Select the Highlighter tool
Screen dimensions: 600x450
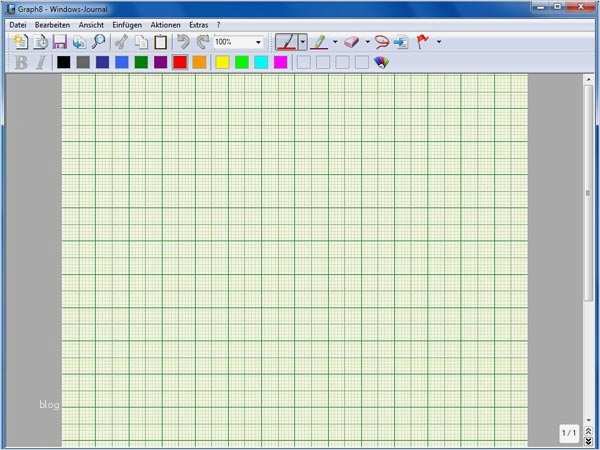319,42
